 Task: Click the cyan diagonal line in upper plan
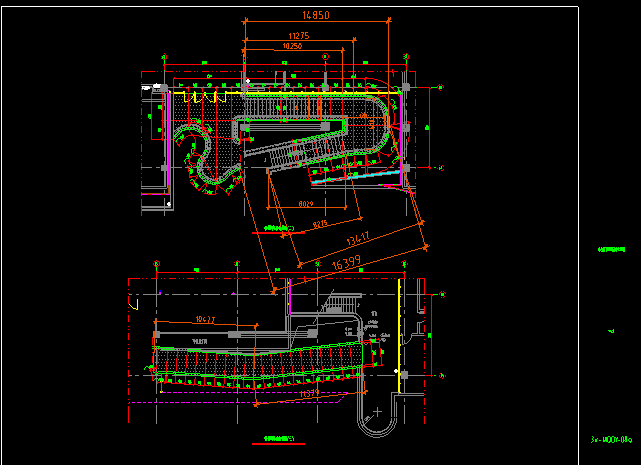[355, 176]
